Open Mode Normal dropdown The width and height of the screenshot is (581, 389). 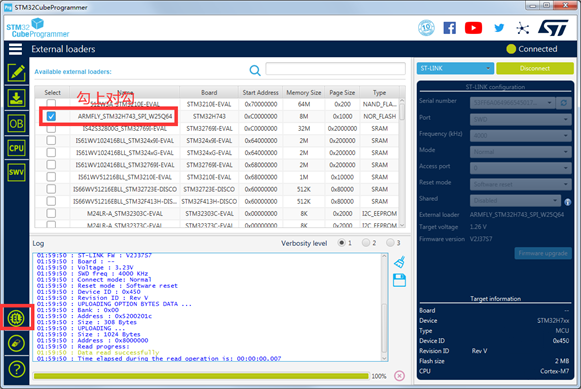click(x=521, y=152)
